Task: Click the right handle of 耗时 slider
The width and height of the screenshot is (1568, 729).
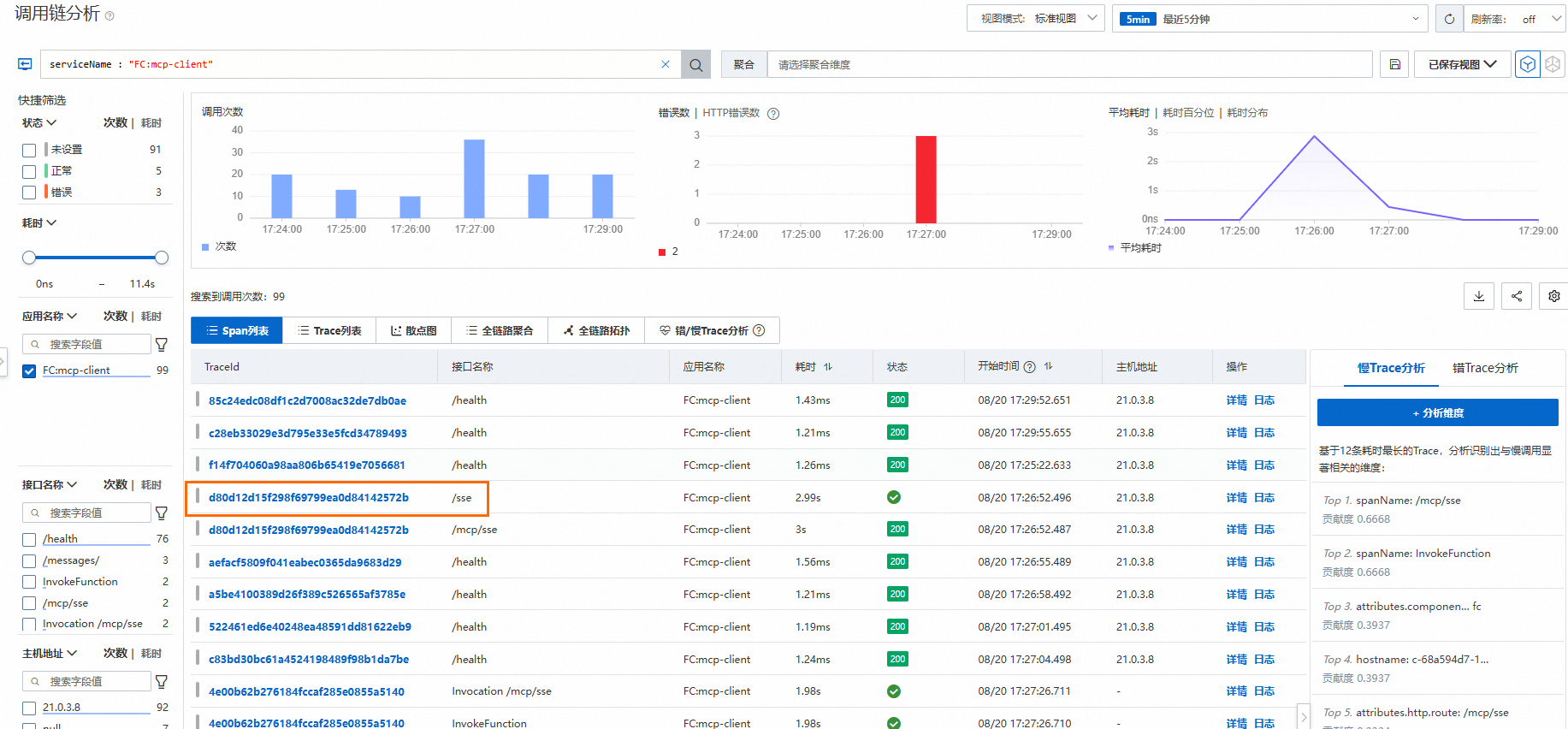Action: coord(162,258)
